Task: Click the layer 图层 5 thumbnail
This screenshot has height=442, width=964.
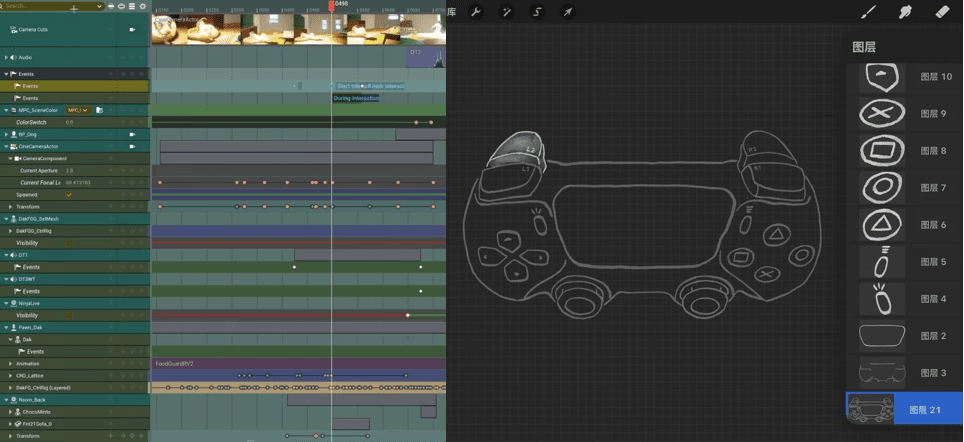Action: 882,262
